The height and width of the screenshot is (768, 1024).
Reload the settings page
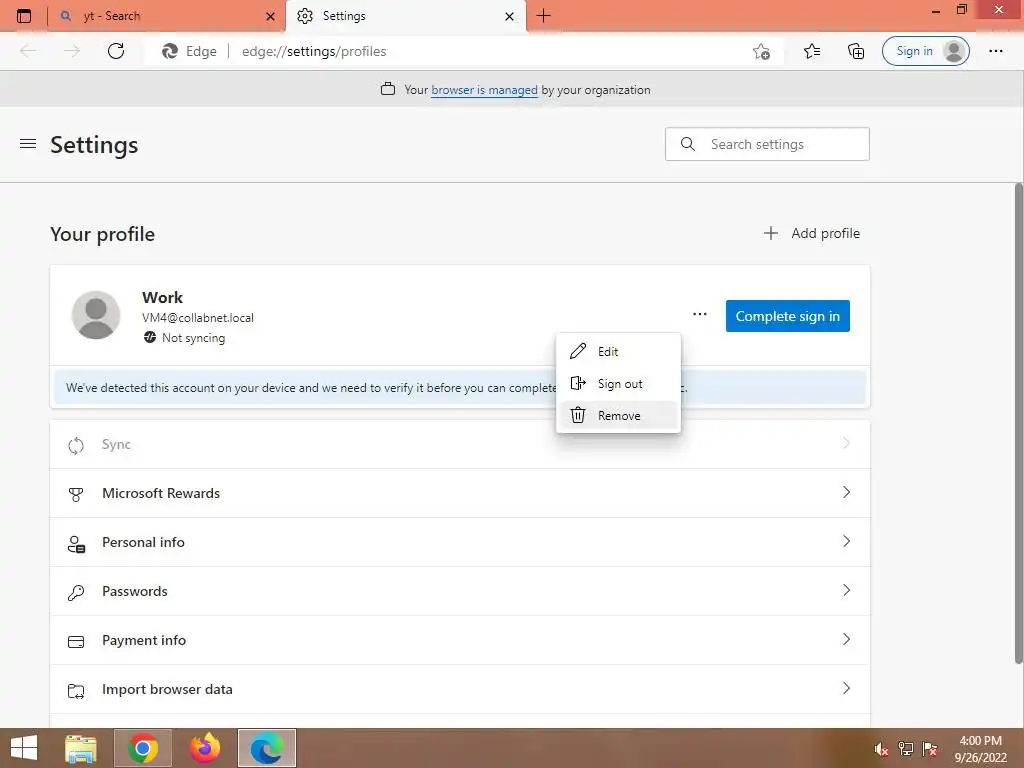pos(116,51)
